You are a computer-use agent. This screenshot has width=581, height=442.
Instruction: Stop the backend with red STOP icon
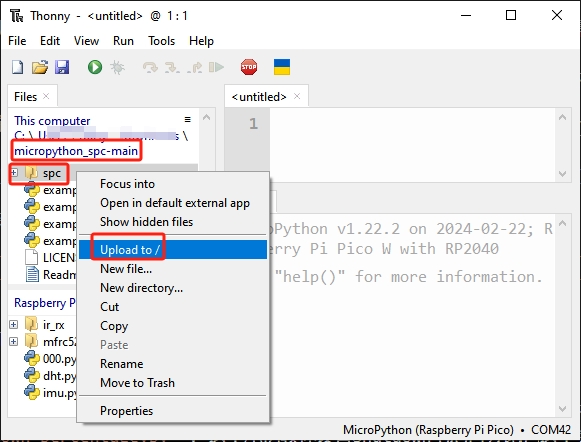pos(249,67)
